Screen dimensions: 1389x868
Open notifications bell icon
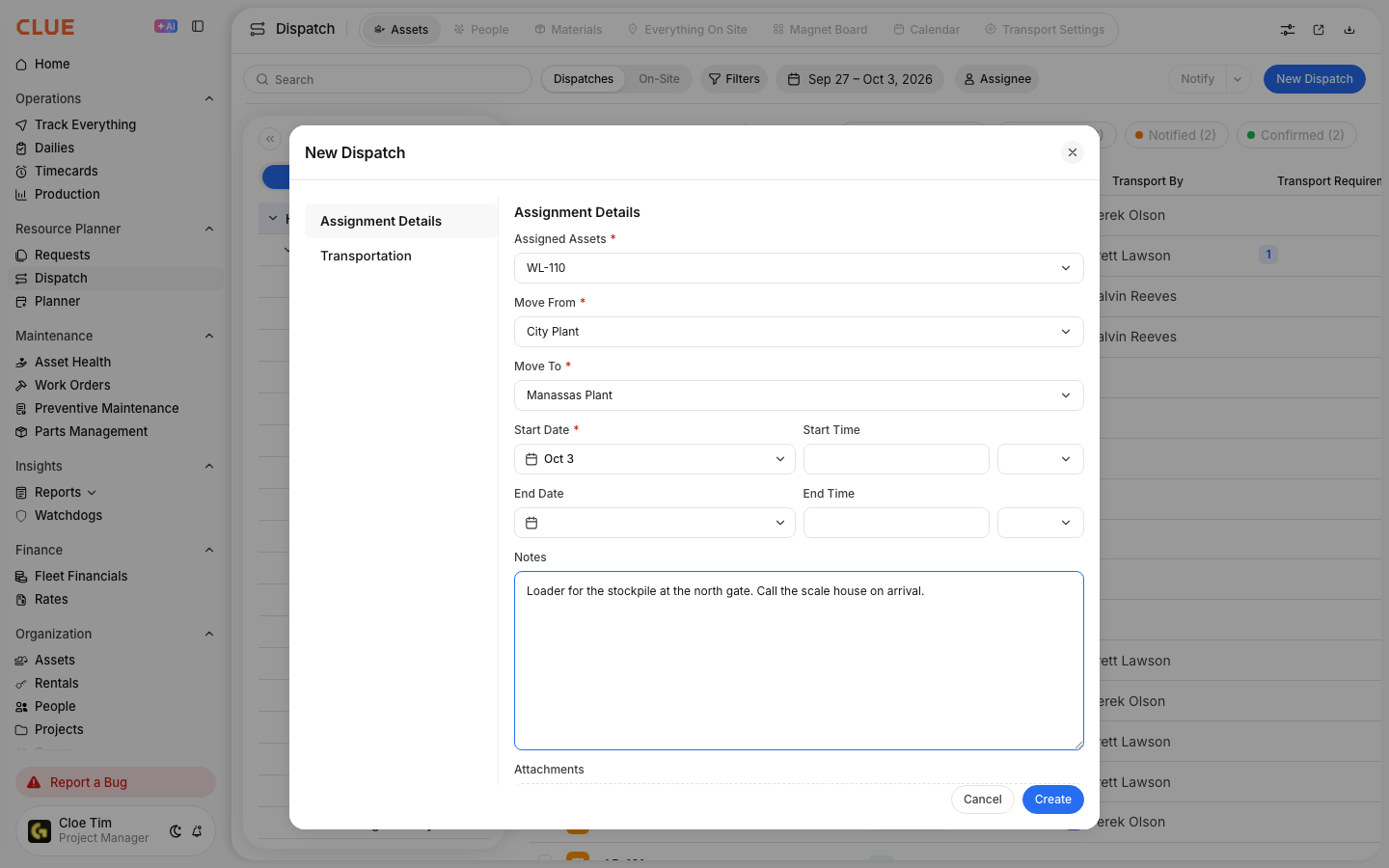click(x=197, y=831)
